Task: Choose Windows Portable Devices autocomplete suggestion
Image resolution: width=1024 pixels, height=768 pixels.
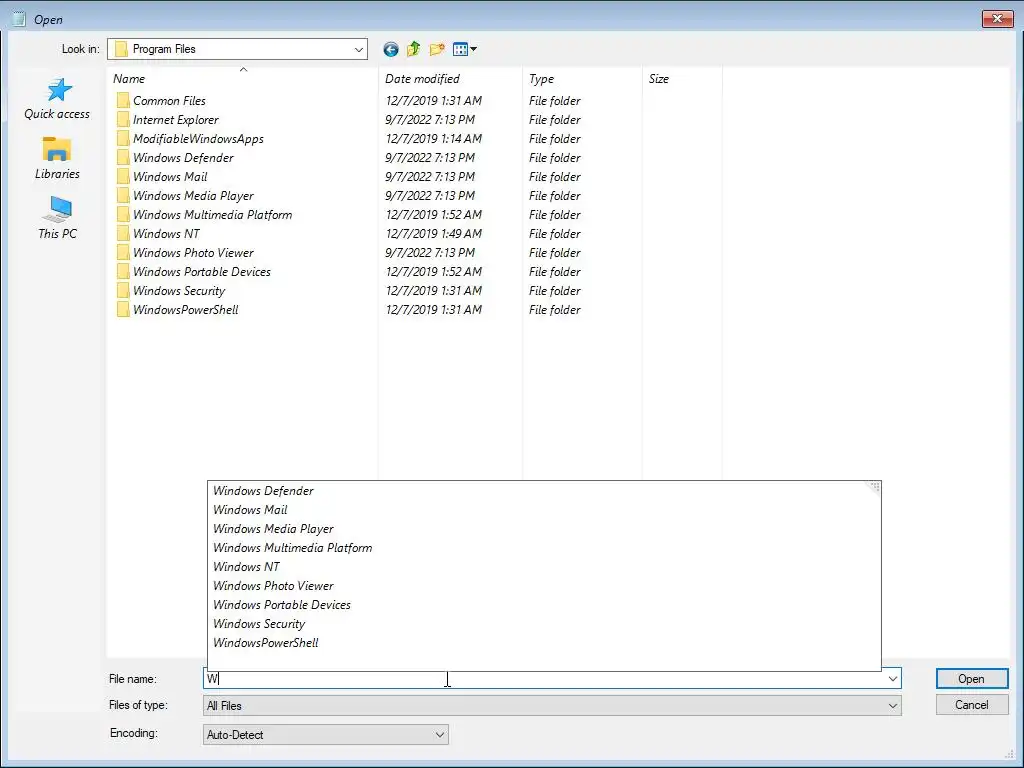Action: tap(544, 605)
